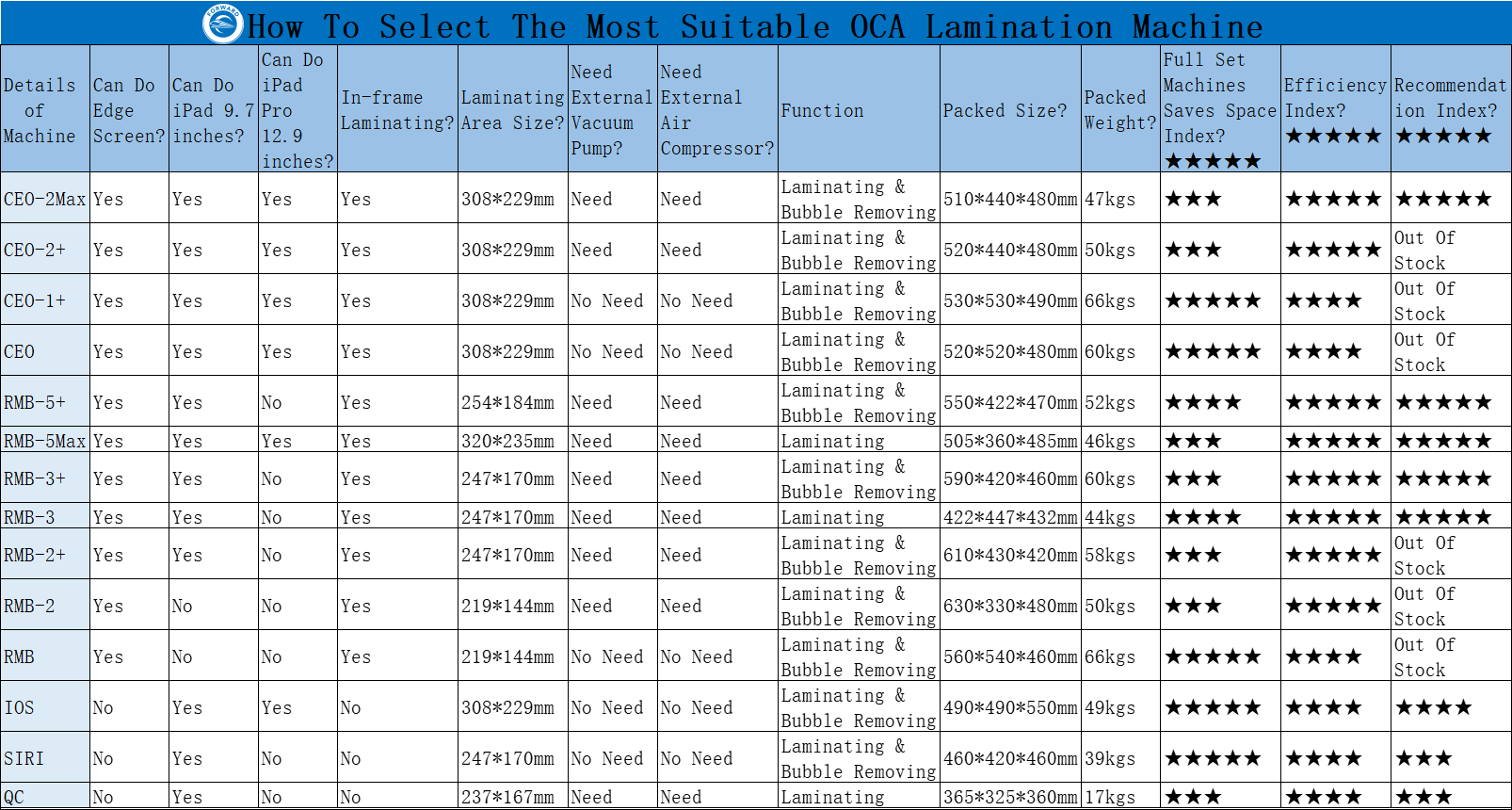Click the 'RMB-5Max' machine cell
The width and height of the screenshot is (1512, 810).
45,441
